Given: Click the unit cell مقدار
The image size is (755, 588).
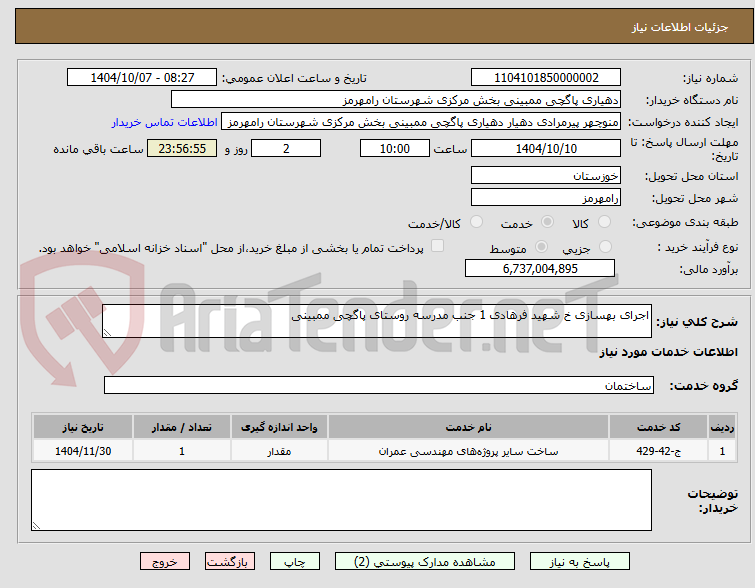Looking at the screenshot, I should (279, 451).
